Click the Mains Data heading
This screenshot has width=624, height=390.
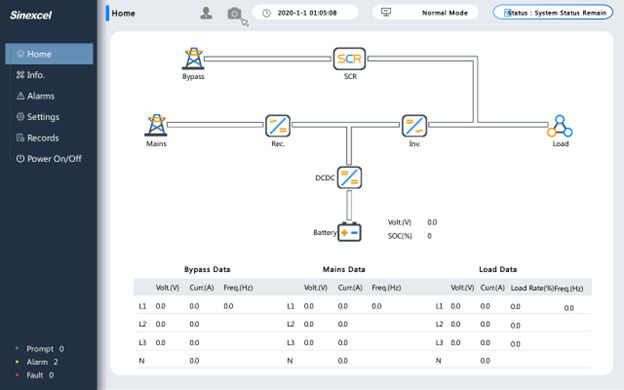click(x=344, y=269)
